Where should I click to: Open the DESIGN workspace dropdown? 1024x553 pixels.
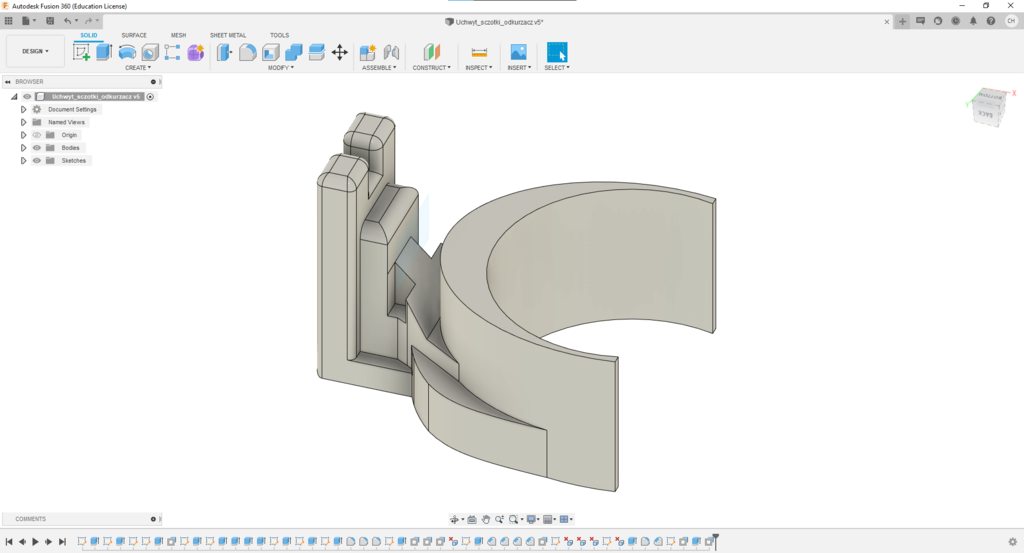coord(35,51)
